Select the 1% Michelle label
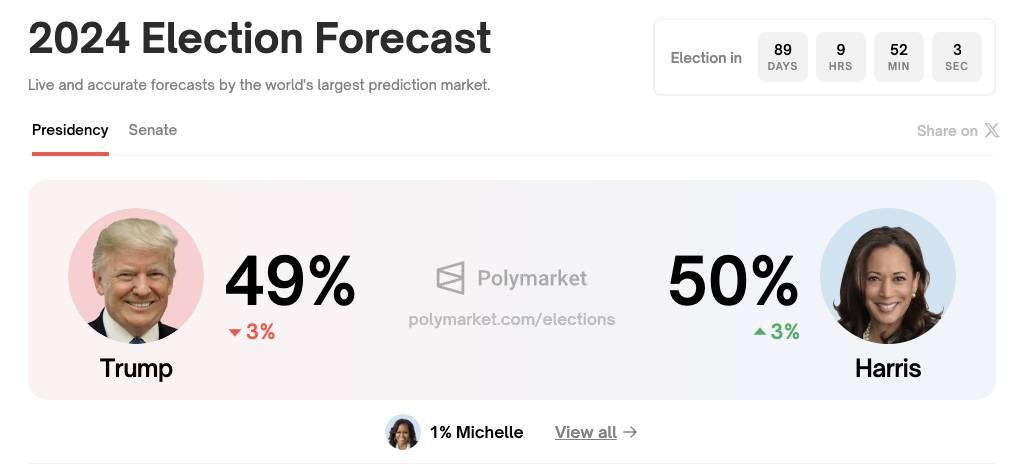1030x476 pixels. click(476, 432)
